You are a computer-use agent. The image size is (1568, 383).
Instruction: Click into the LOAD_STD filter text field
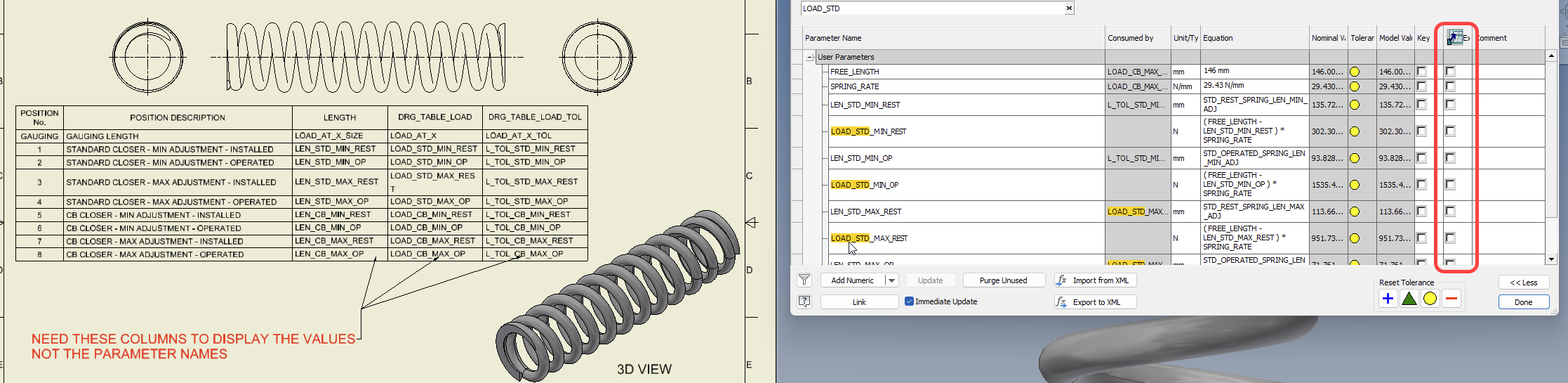click(932, 8)
